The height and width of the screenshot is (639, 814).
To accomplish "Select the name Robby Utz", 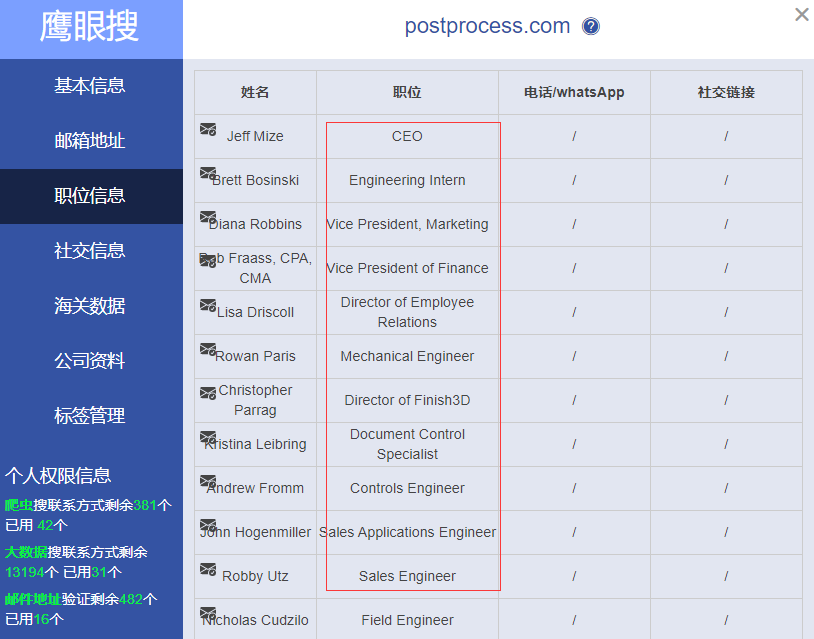I will (255, 577).
